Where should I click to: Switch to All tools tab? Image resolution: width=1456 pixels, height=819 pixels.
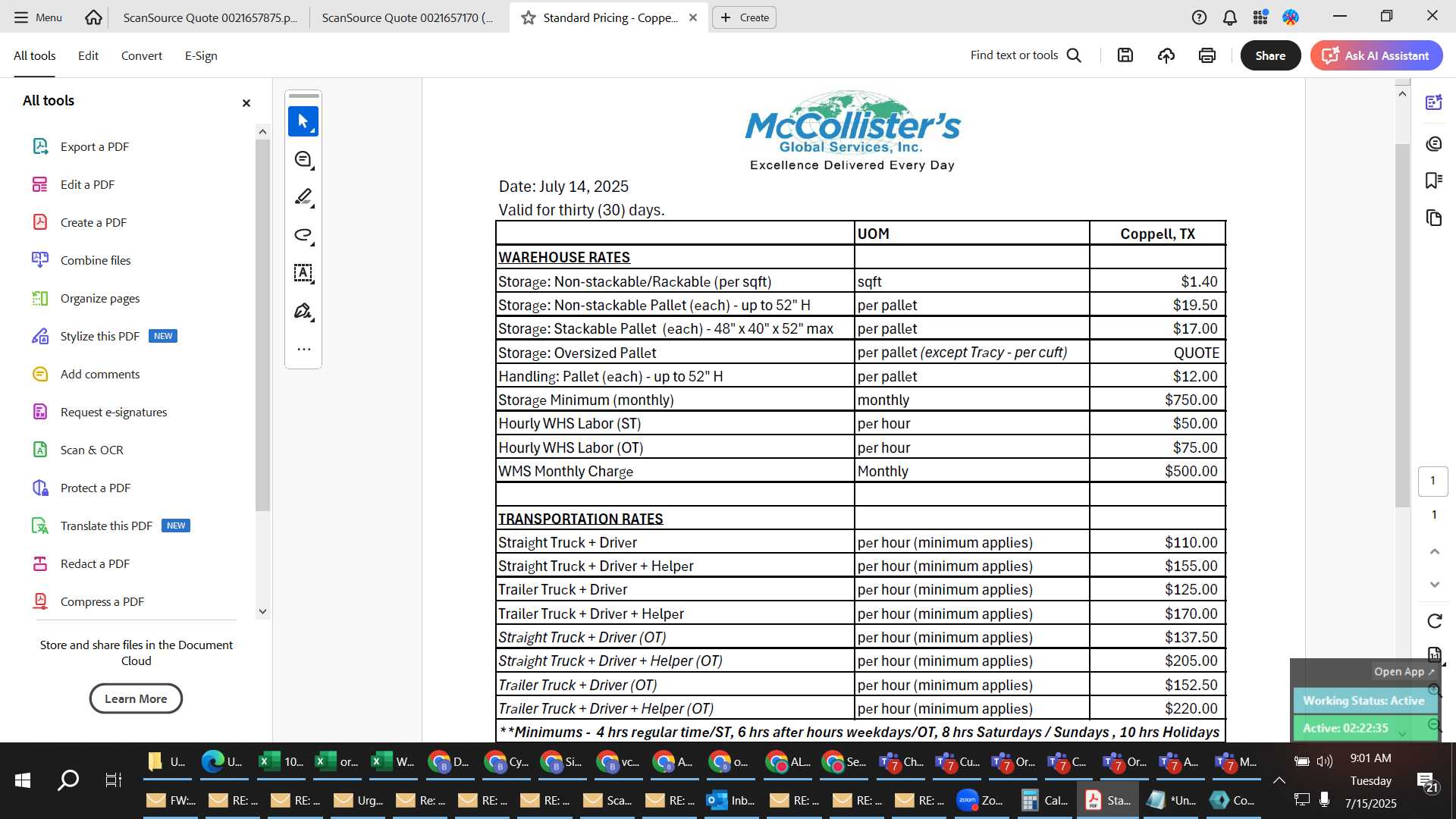(34, 55)
